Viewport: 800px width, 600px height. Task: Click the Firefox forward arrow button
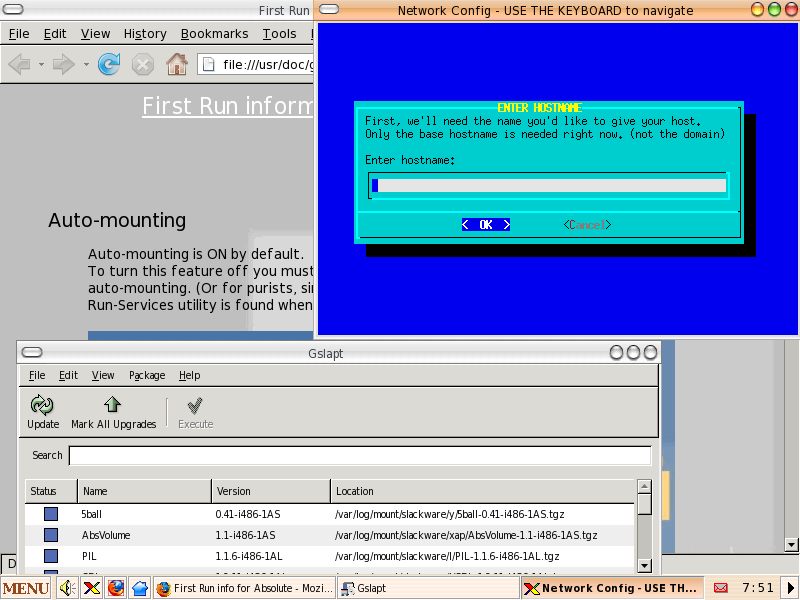tap(63, 64)
